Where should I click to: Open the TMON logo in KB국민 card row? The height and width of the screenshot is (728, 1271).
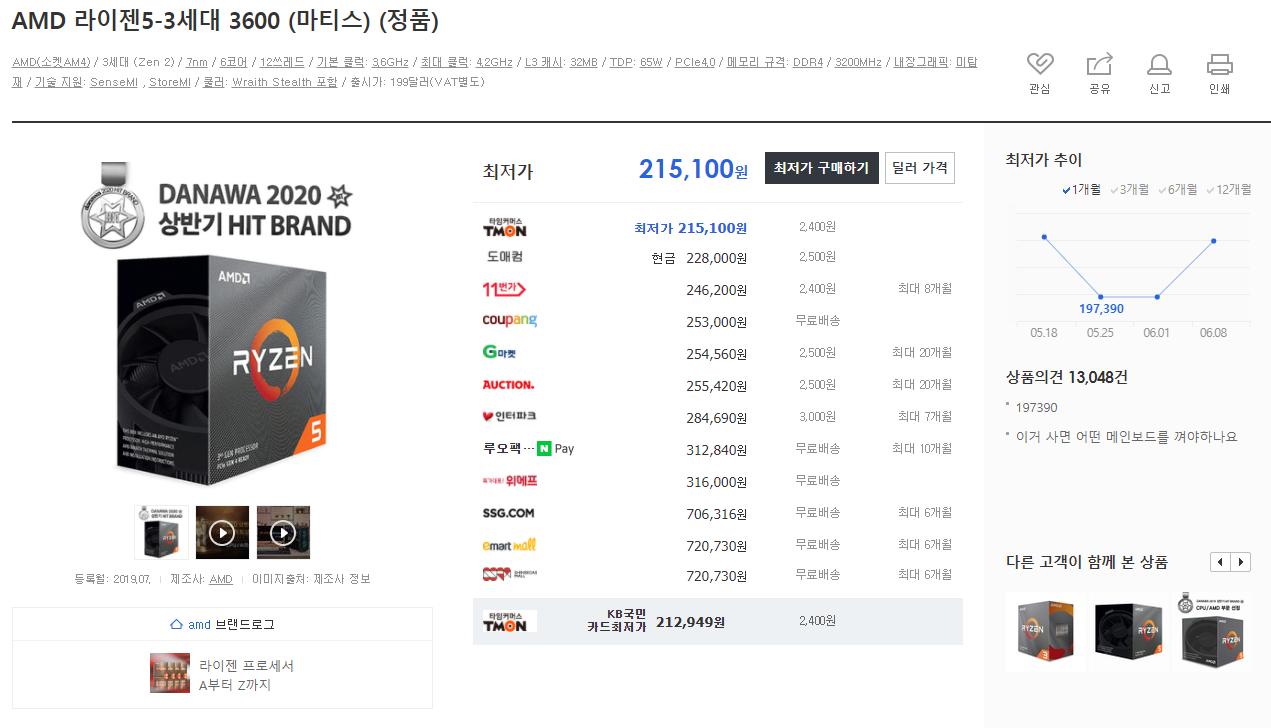510,621
